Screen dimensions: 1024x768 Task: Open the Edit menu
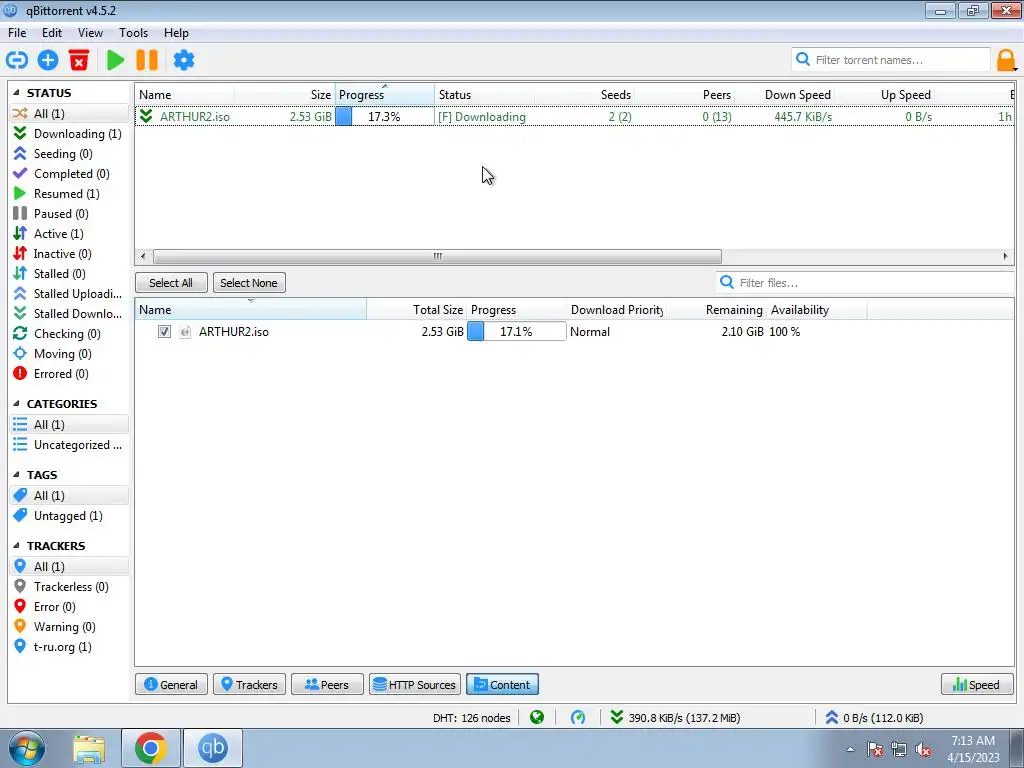pyautogui.click(x=52, y=33)
